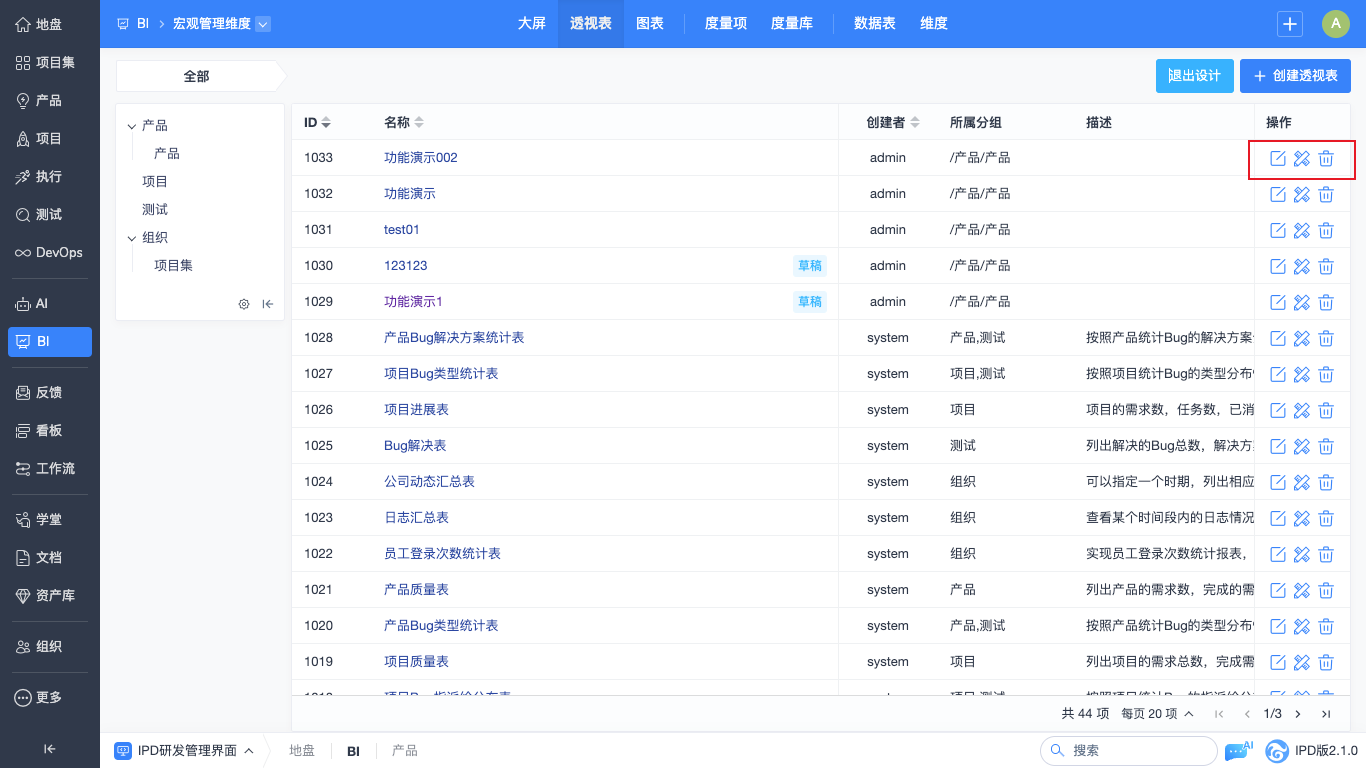Sort the table by 名称 column

419,123
